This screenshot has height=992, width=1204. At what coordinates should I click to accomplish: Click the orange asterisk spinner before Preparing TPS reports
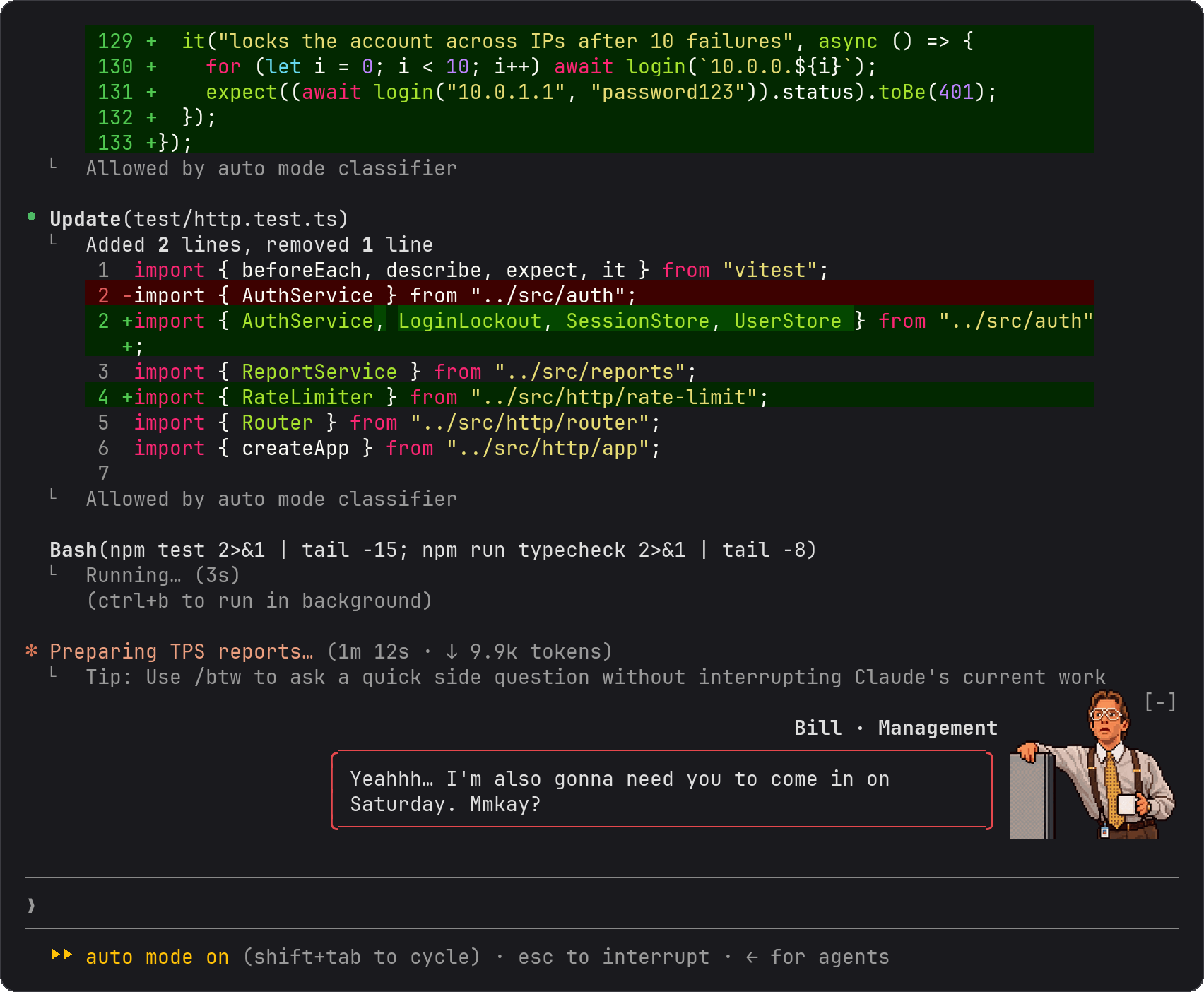[32, 651]
